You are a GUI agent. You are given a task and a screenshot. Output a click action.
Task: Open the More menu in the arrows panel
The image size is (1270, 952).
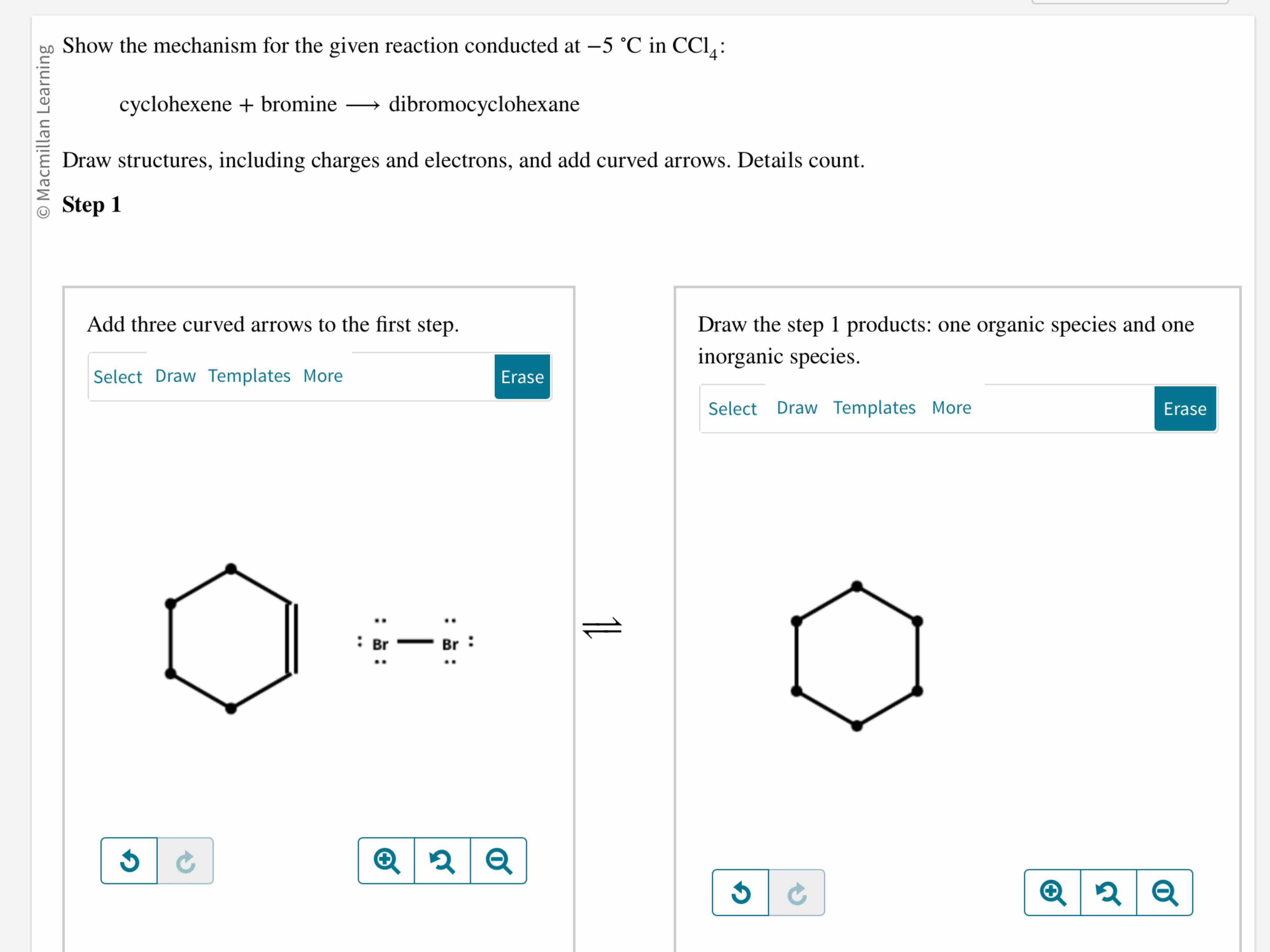click(x=322, y=375)
